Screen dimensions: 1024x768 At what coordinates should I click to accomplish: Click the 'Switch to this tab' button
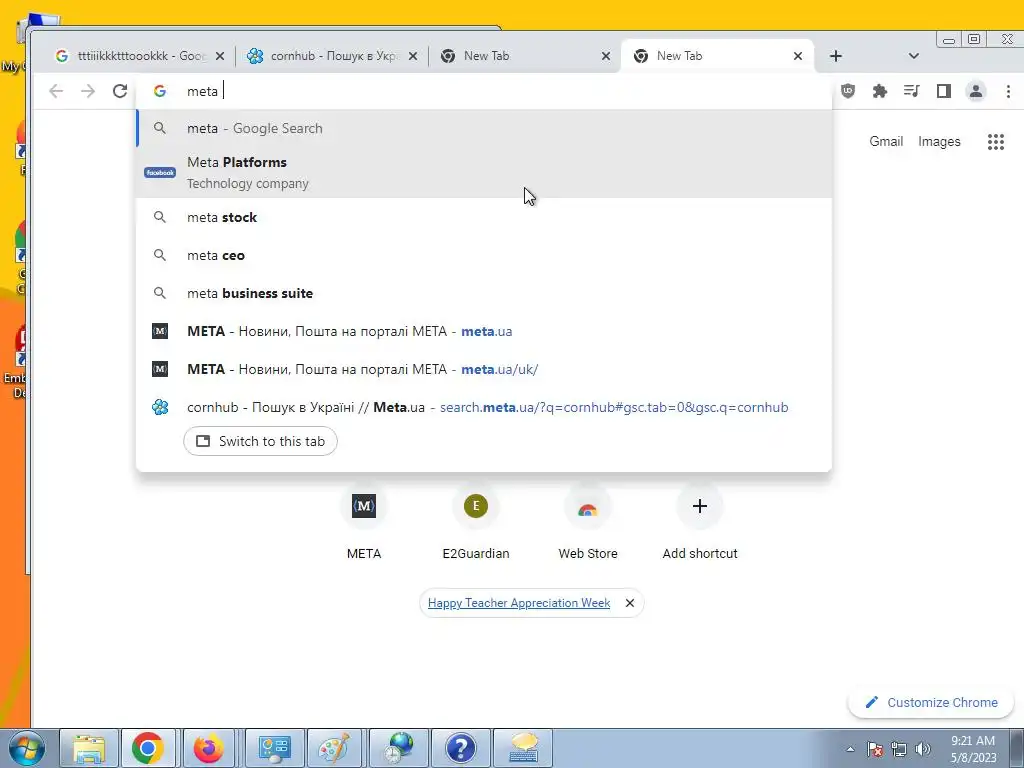261,441
